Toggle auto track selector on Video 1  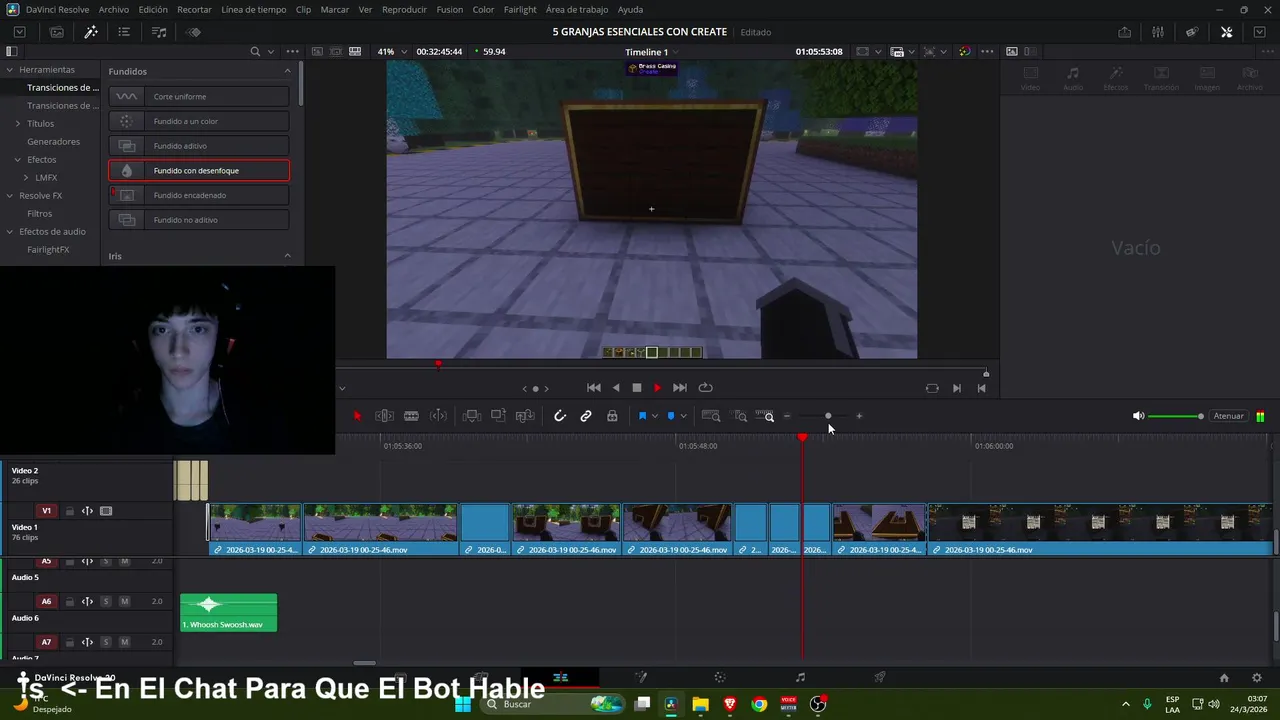87,511
